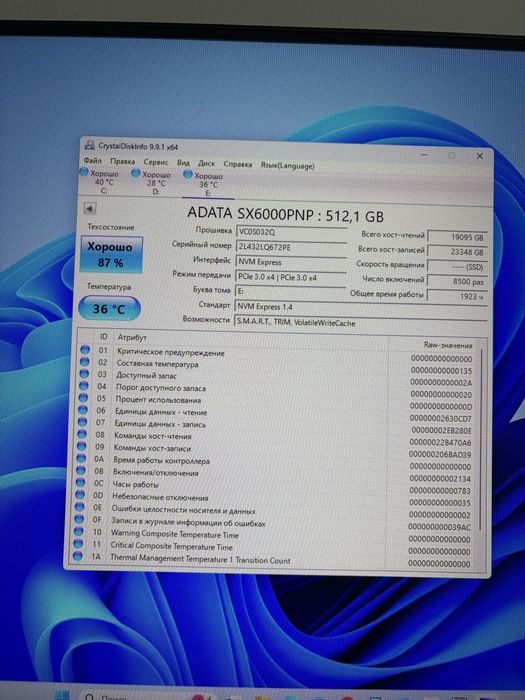This screenshot has width=525, height=700.
Task: Click the previous disk arrow button
Action: click(x=90, y=208)
